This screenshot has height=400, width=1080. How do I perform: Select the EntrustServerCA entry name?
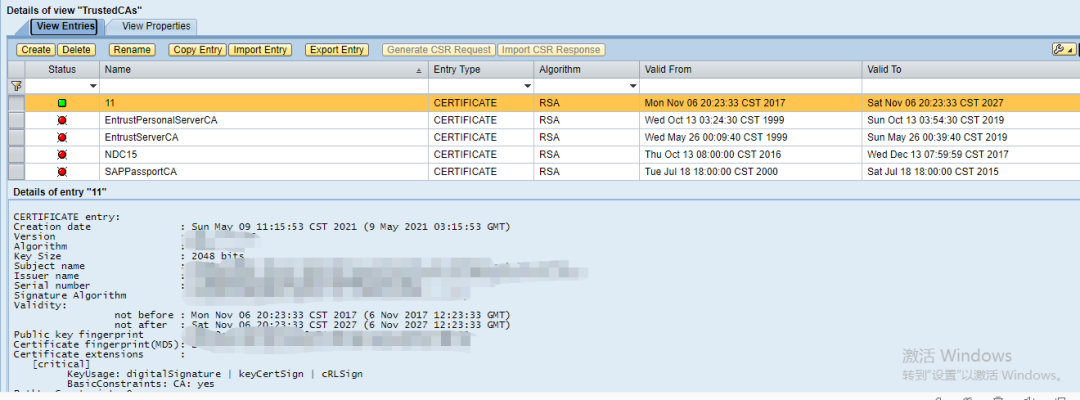tap(143, 138)
